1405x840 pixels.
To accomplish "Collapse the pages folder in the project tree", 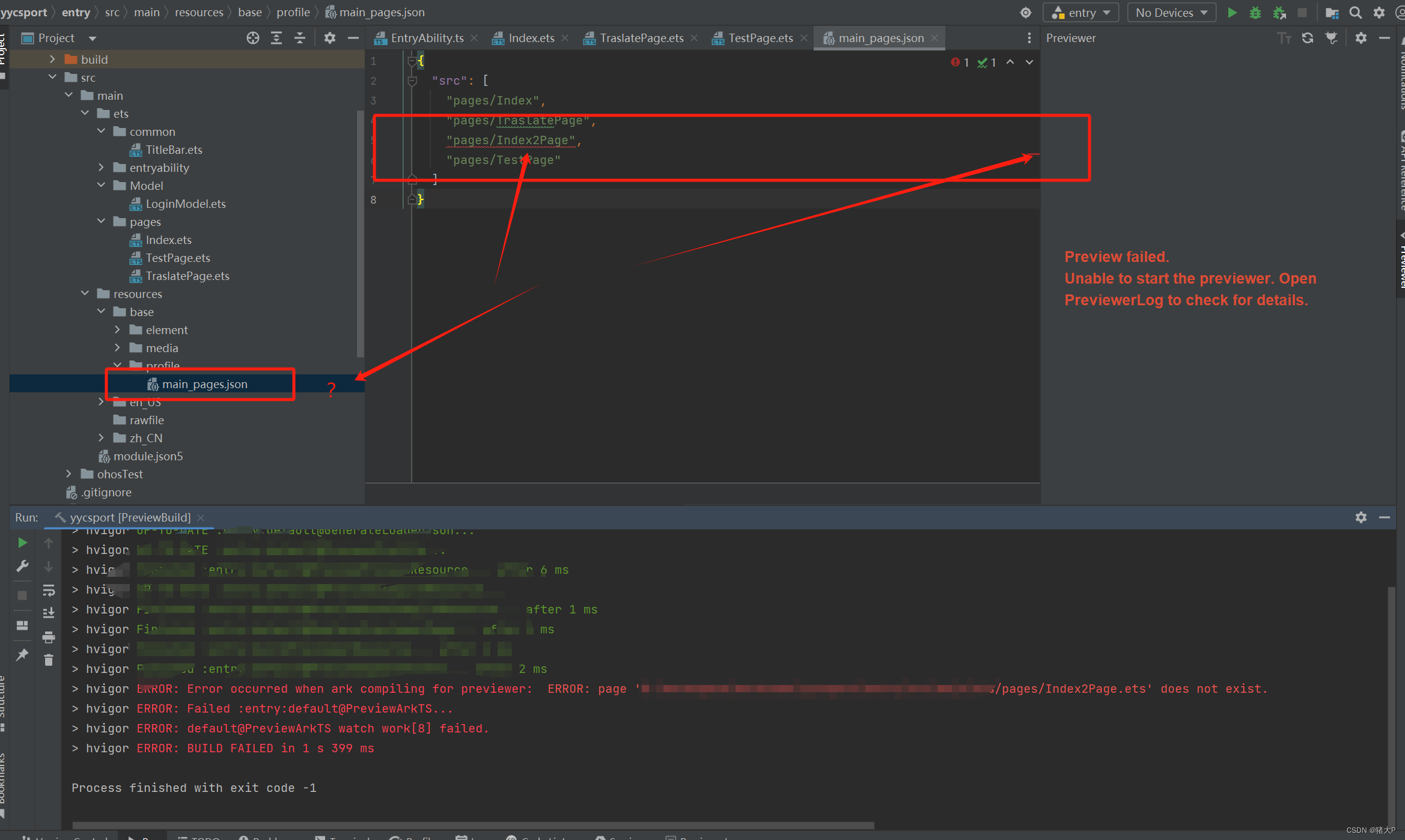I will 101,221.
